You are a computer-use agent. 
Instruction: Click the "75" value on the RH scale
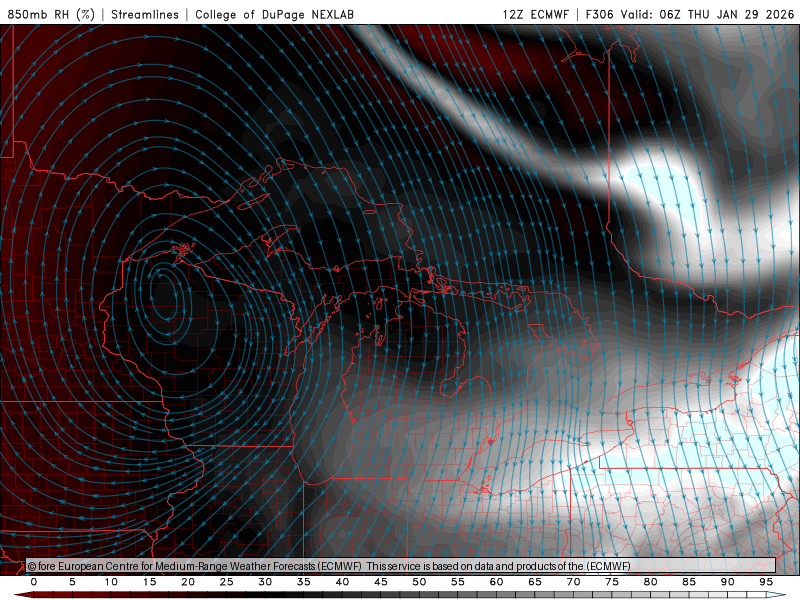[x=612, y=582]
